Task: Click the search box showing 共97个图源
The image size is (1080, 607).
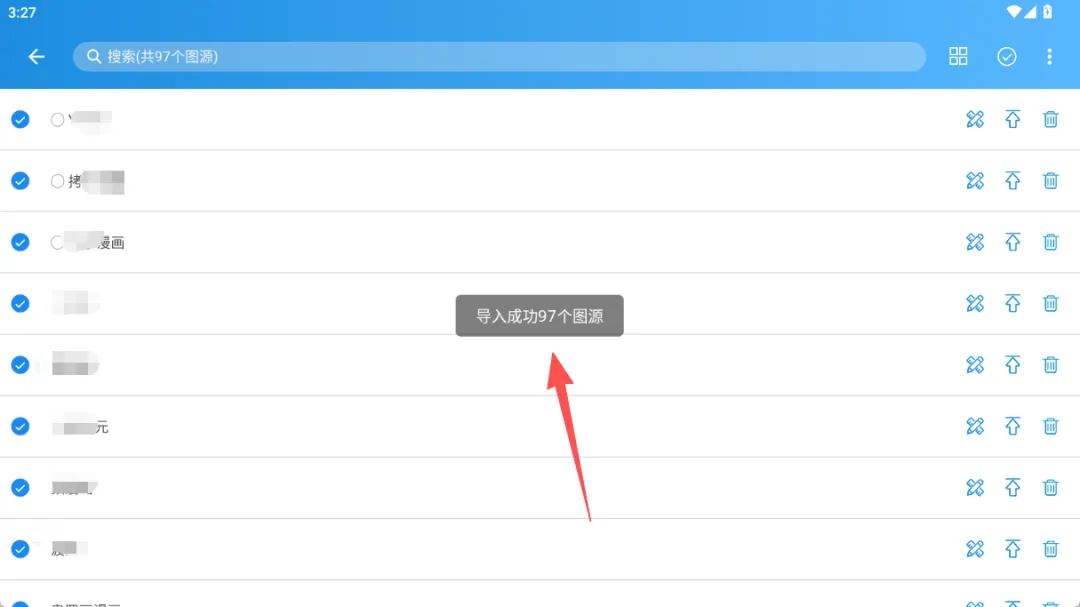Action: coord(499,56)
